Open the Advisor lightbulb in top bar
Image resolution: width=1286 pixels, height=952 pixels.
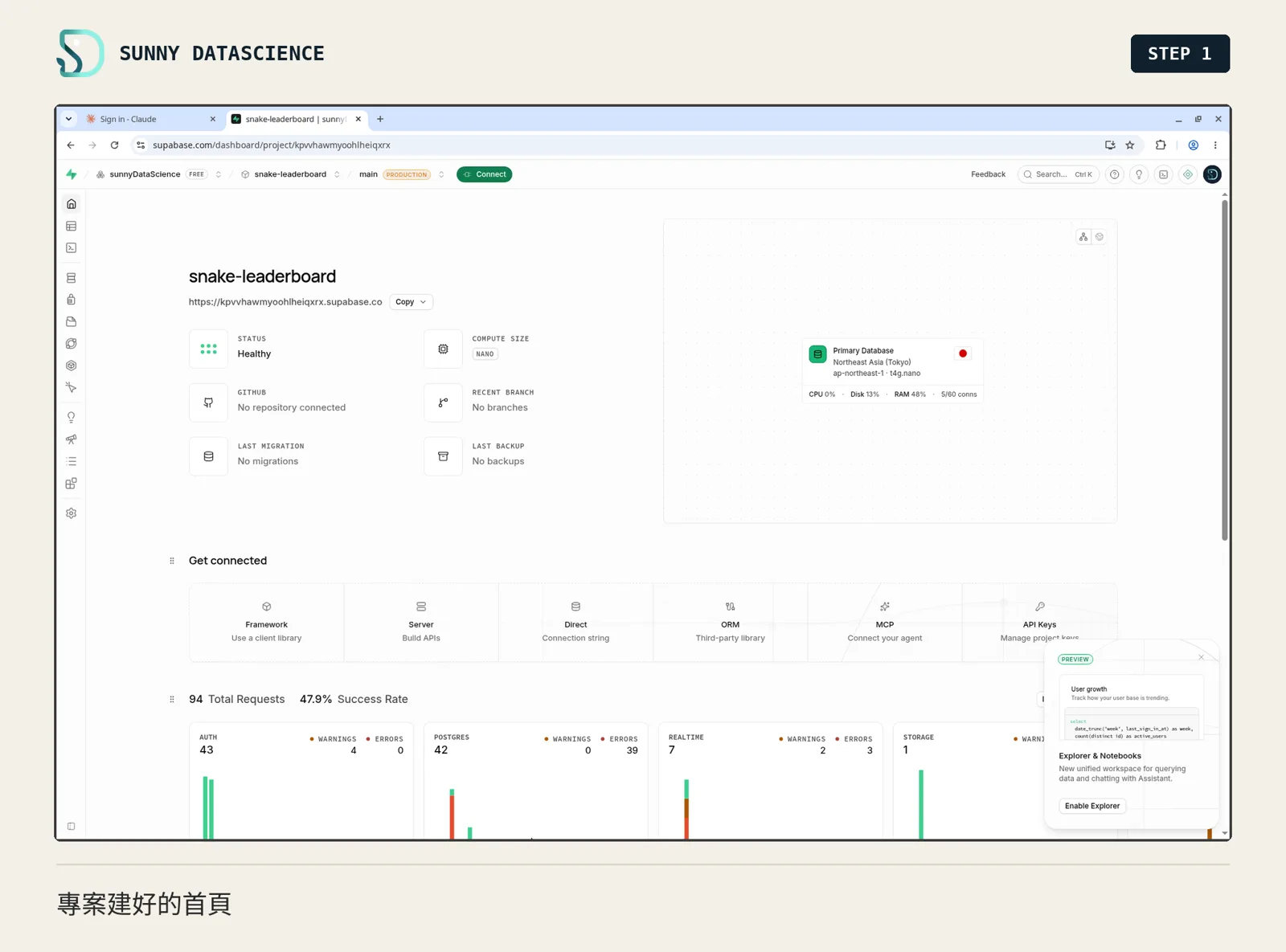coord(1139,174)
